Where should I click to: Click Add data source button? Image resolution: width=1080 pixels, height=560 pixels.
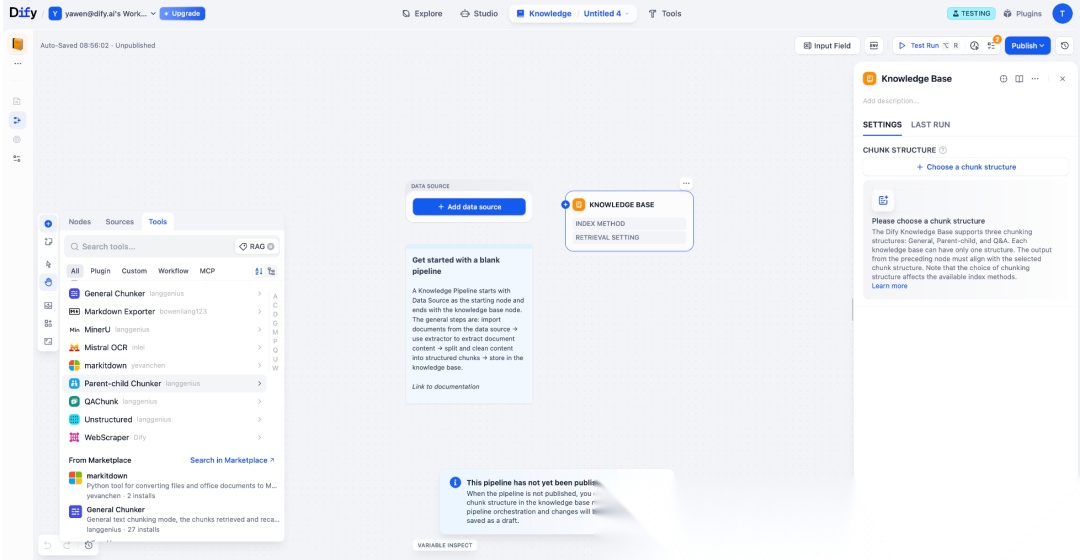click(x=469, y=207)
